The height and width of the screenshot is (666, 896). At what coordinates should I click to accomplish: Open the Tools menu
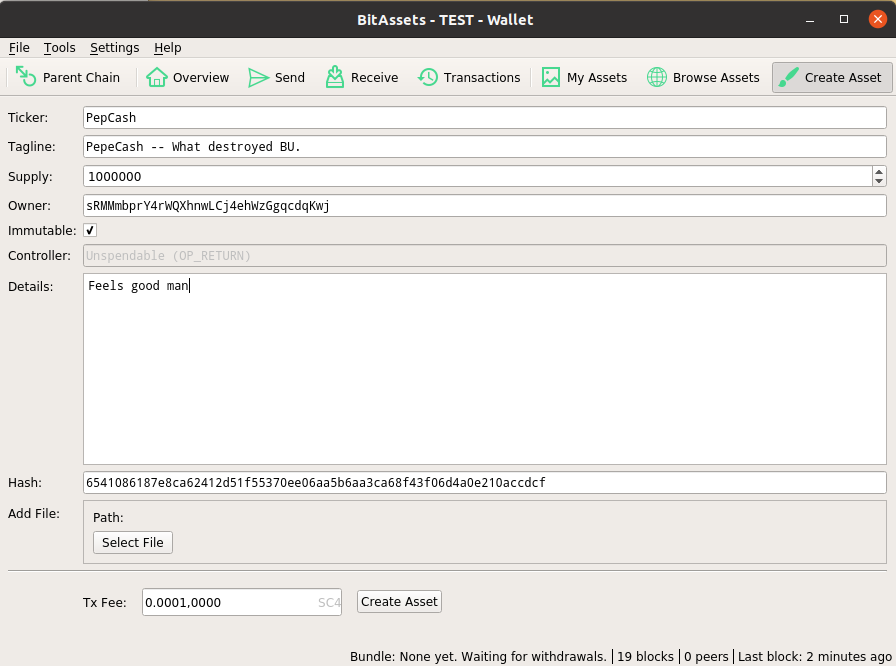pos(59,47)
